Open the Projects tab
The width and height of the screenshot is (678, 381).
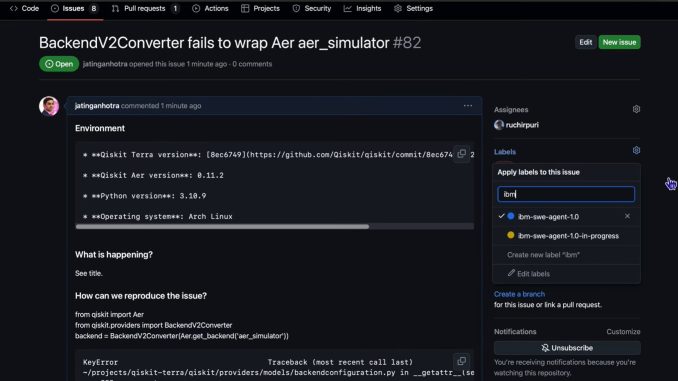coord(260,8)
